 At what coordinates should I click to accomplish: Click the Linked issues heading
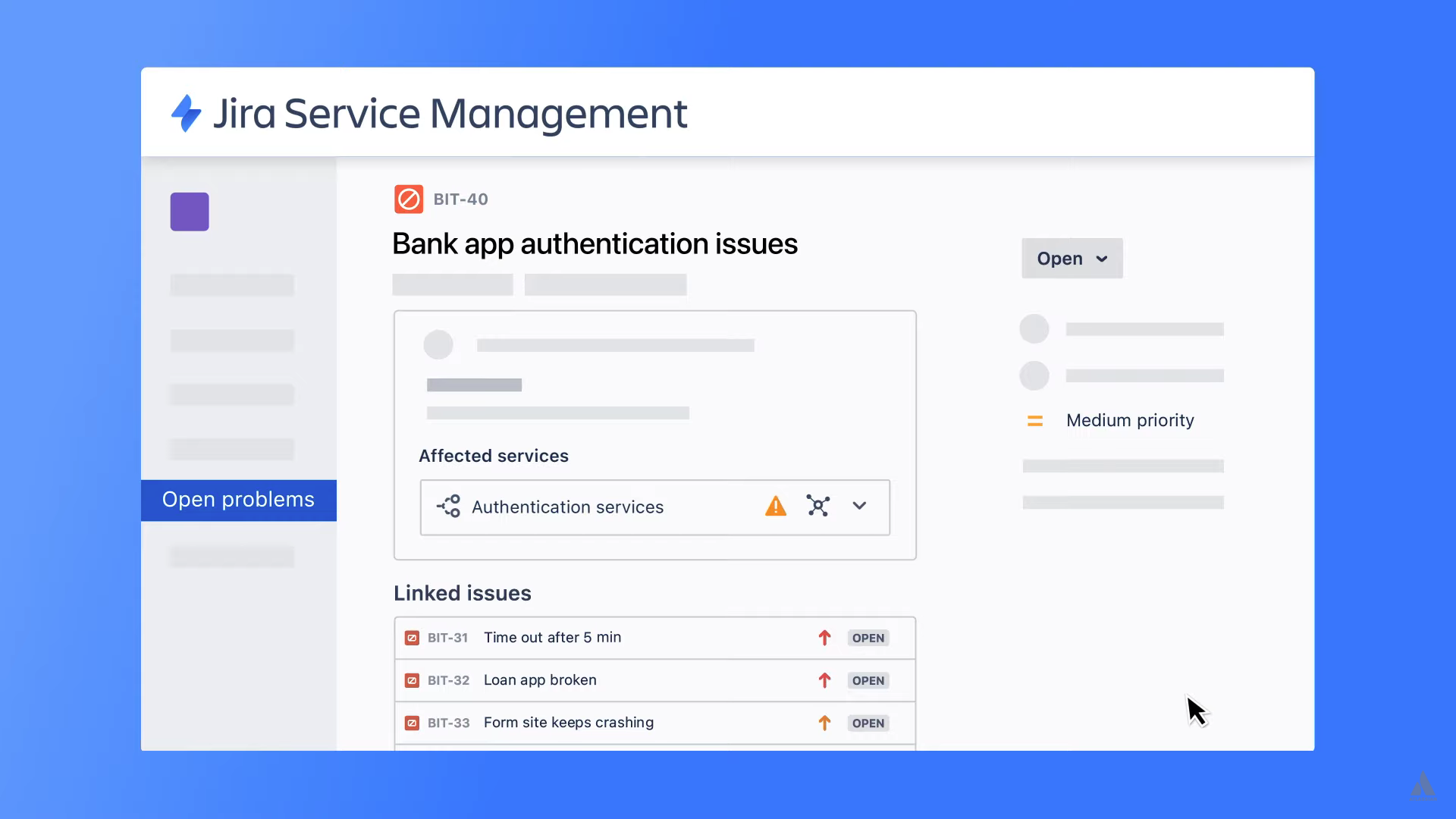(x=463, y=593)
